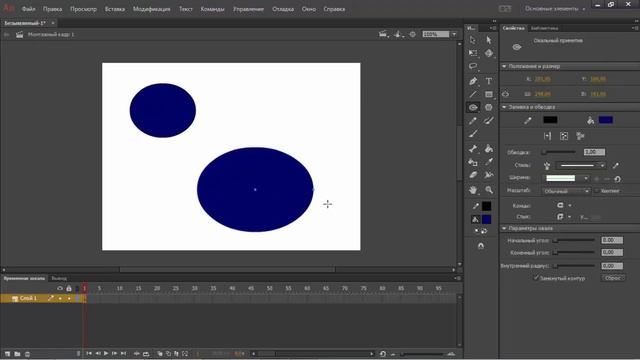The height and width of the screenshot is (360, 640).
Task: Open the workspace switcher dropdown
Action: coord(555,9)
